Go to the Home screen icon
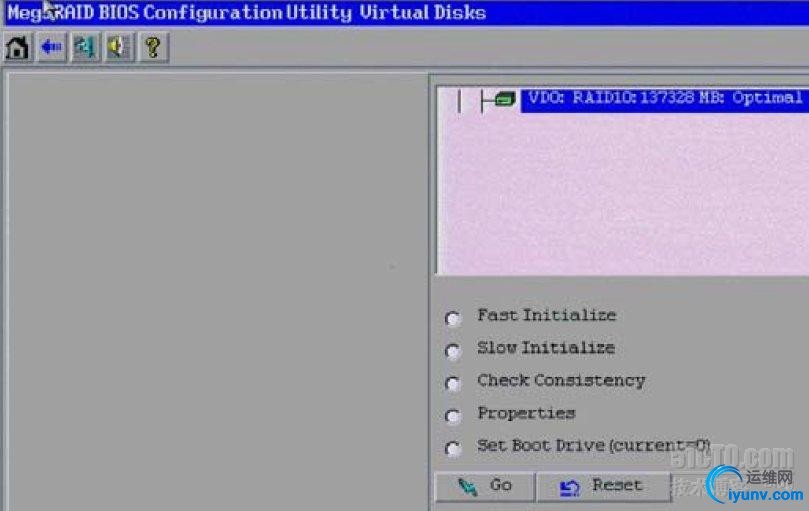 pos(18,47)
